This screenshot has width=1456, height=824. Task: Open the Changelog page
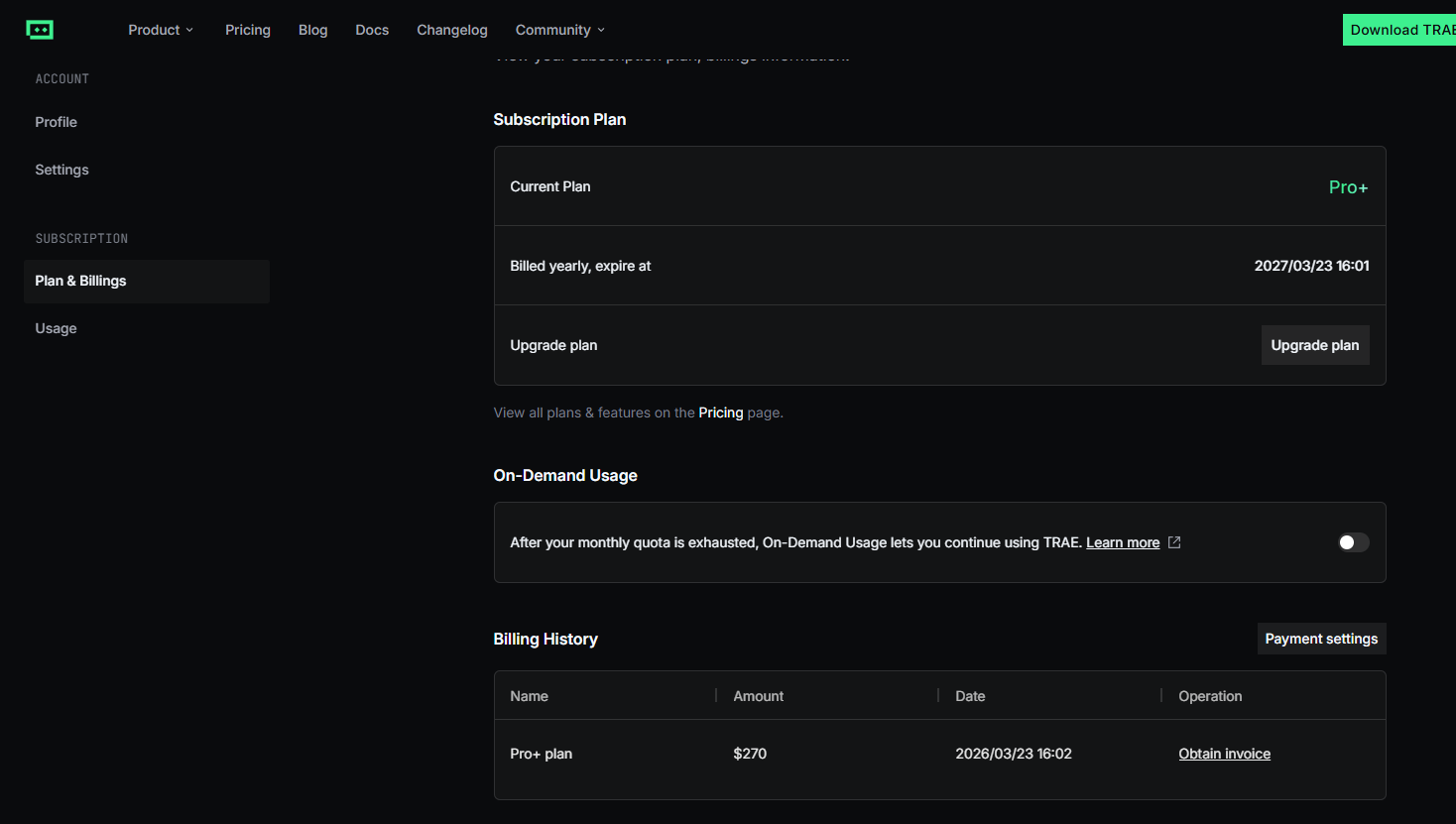pyautogui.click(x=452, y=30)
